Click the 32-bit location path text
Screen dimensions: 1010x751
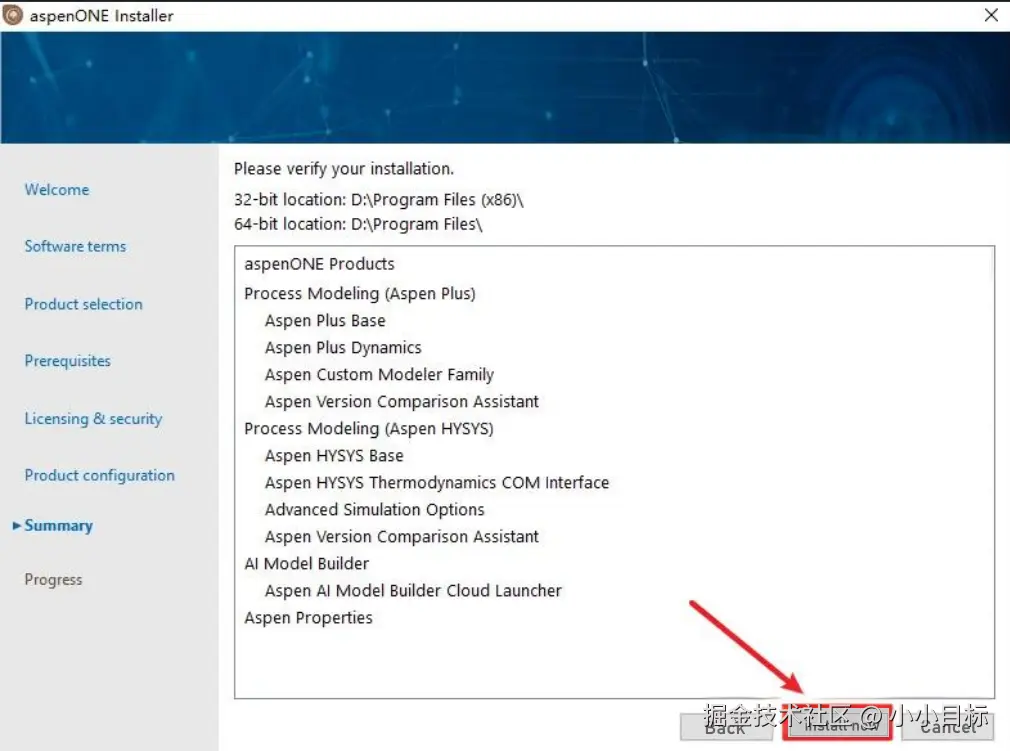click(379, 200)
